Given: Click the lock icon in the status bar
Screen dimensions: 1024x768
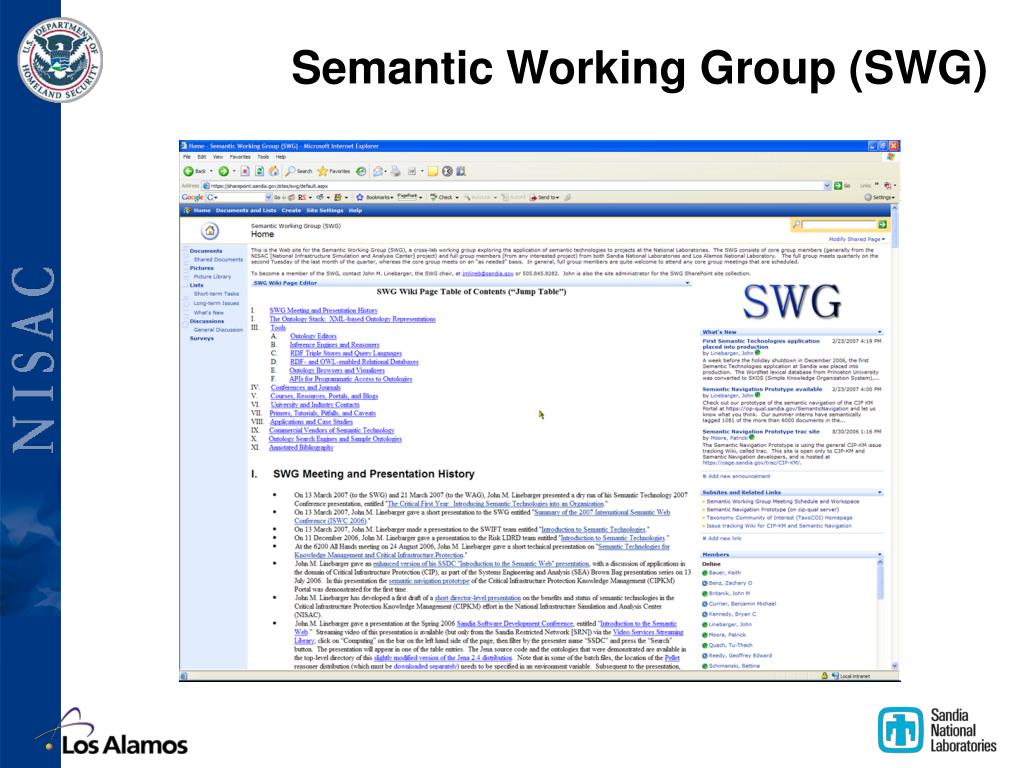Looking at the screenshot, I should (824, 676).
